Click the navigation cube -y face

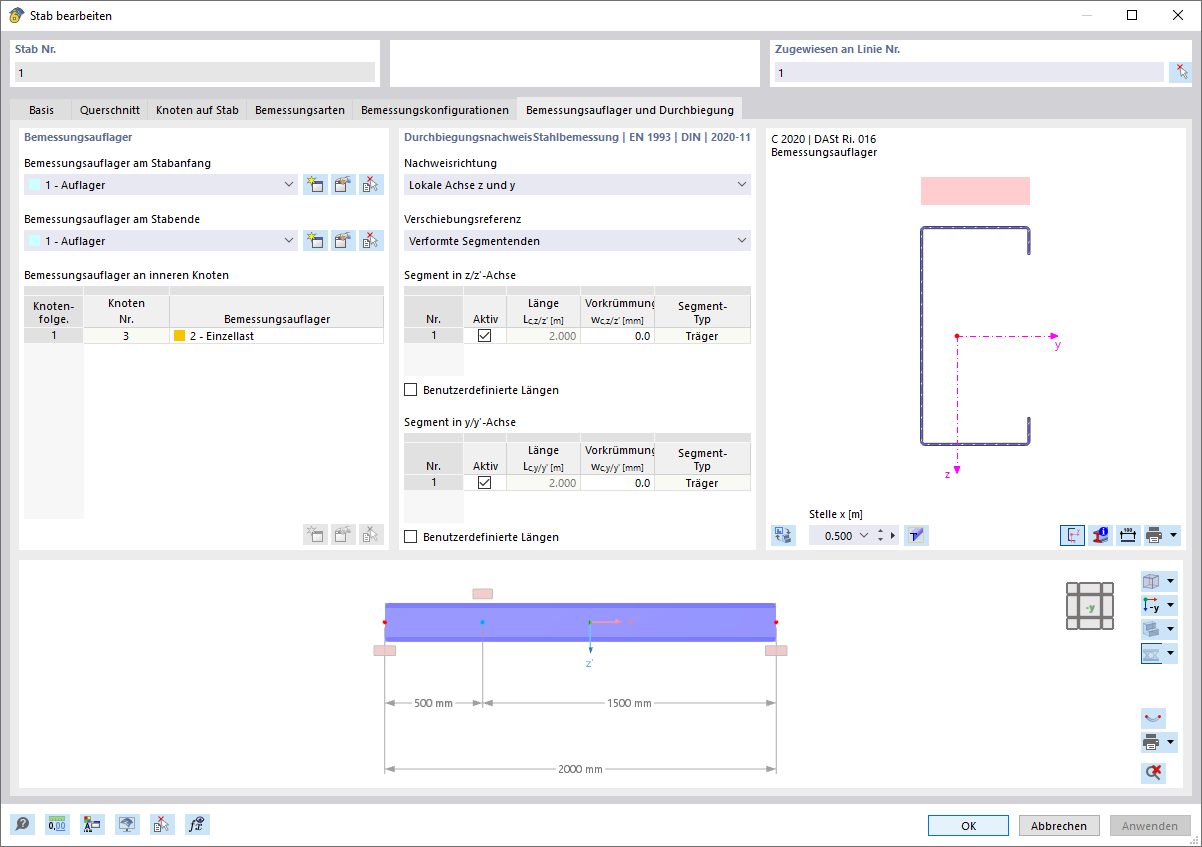click(x=1089, y=606)
